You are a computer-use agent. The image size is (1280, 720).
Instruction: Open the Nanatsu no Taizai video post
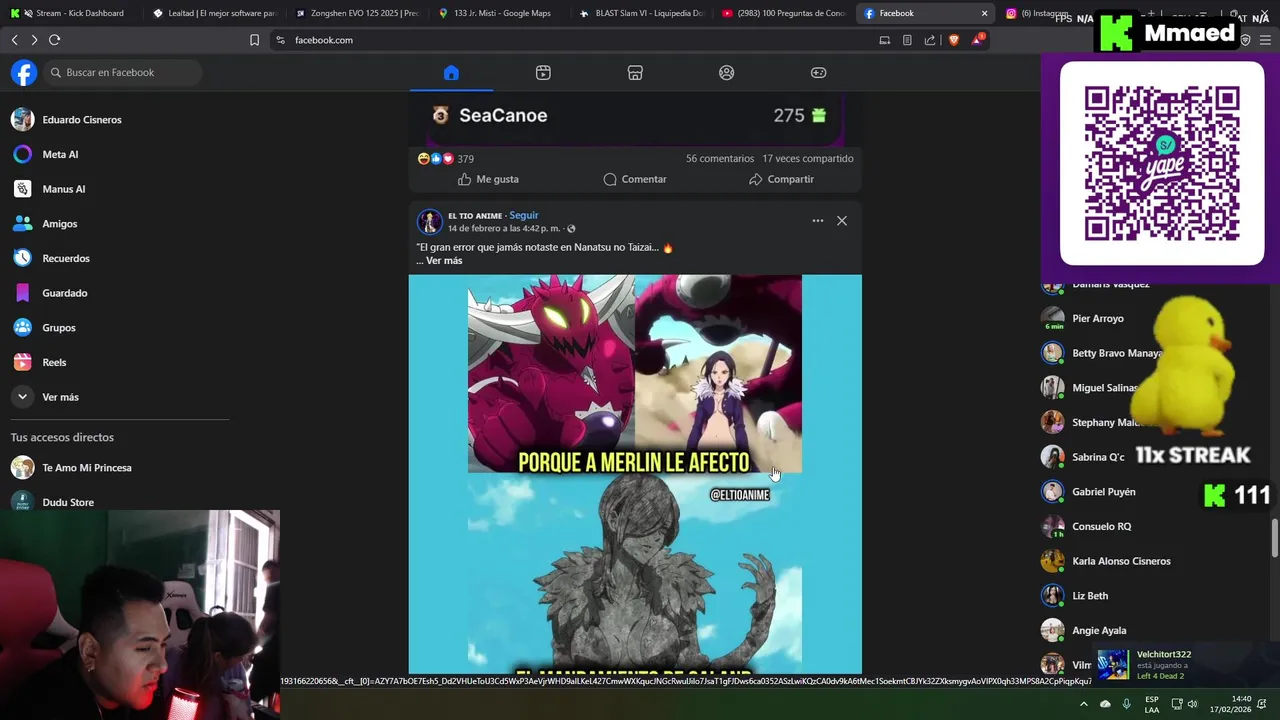pos(635,474)
